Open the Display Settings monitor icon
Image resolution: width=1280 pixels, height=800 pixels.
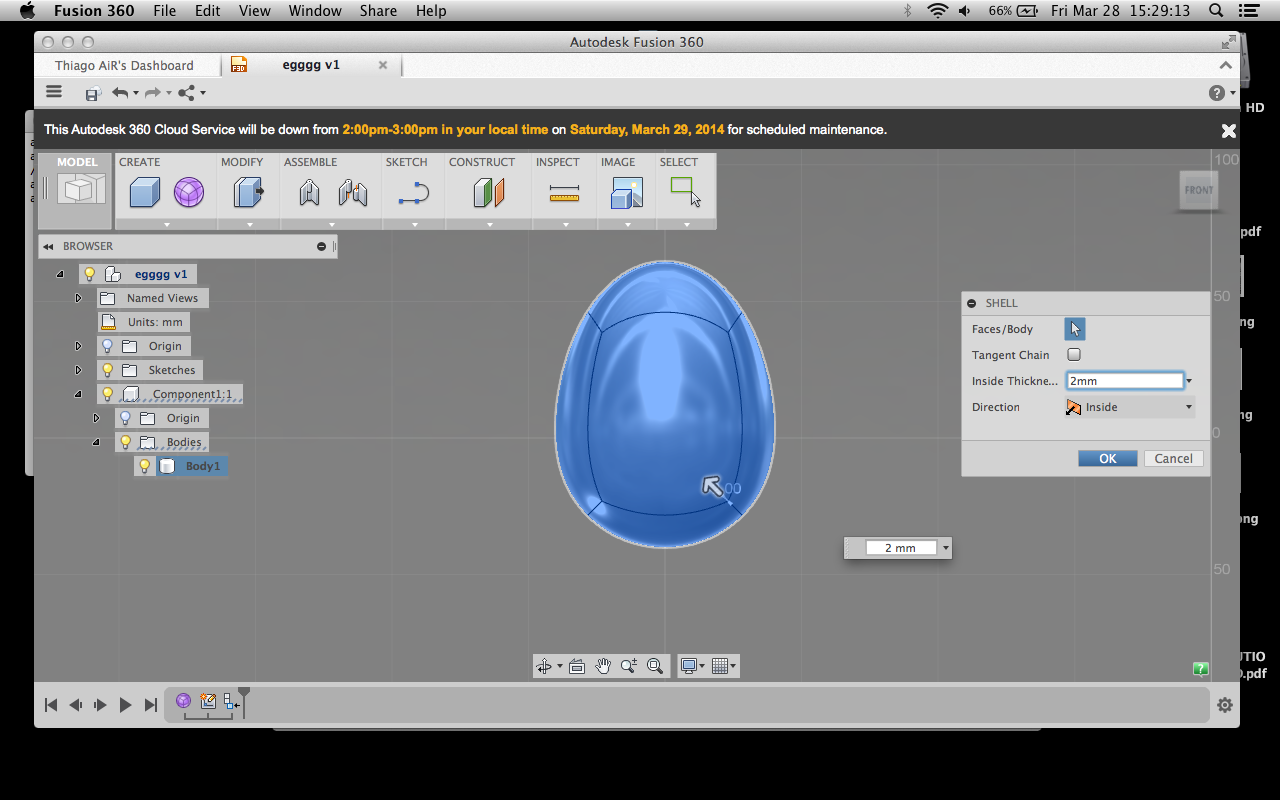[x=688, y=666]
